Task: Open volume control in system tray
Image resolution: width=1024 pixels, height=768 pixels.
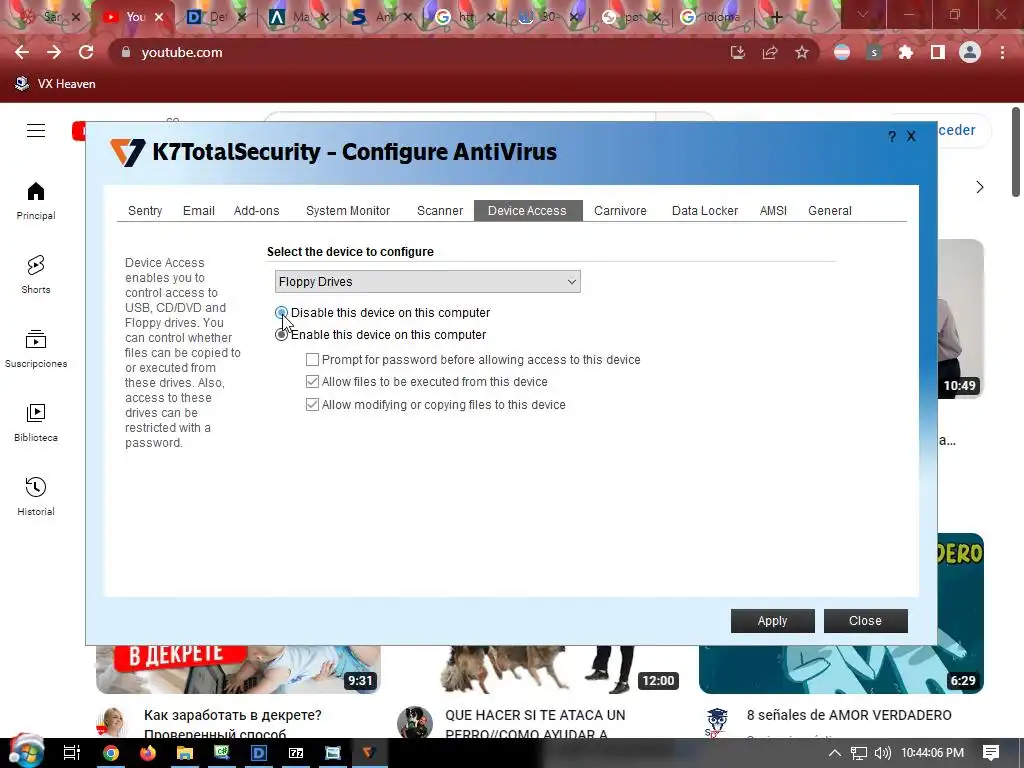Action: click(882, 753)
